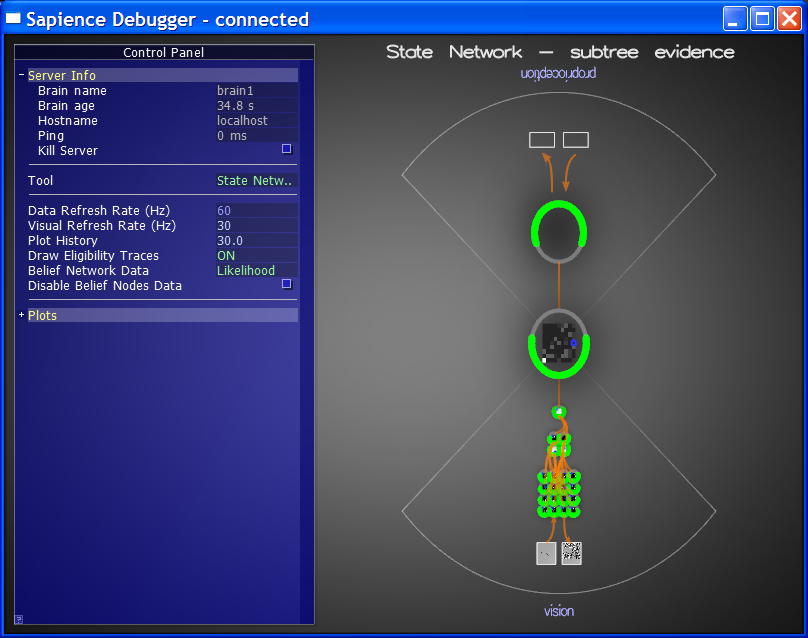Click the Plot History value 30.0

(x=256, y=241)
